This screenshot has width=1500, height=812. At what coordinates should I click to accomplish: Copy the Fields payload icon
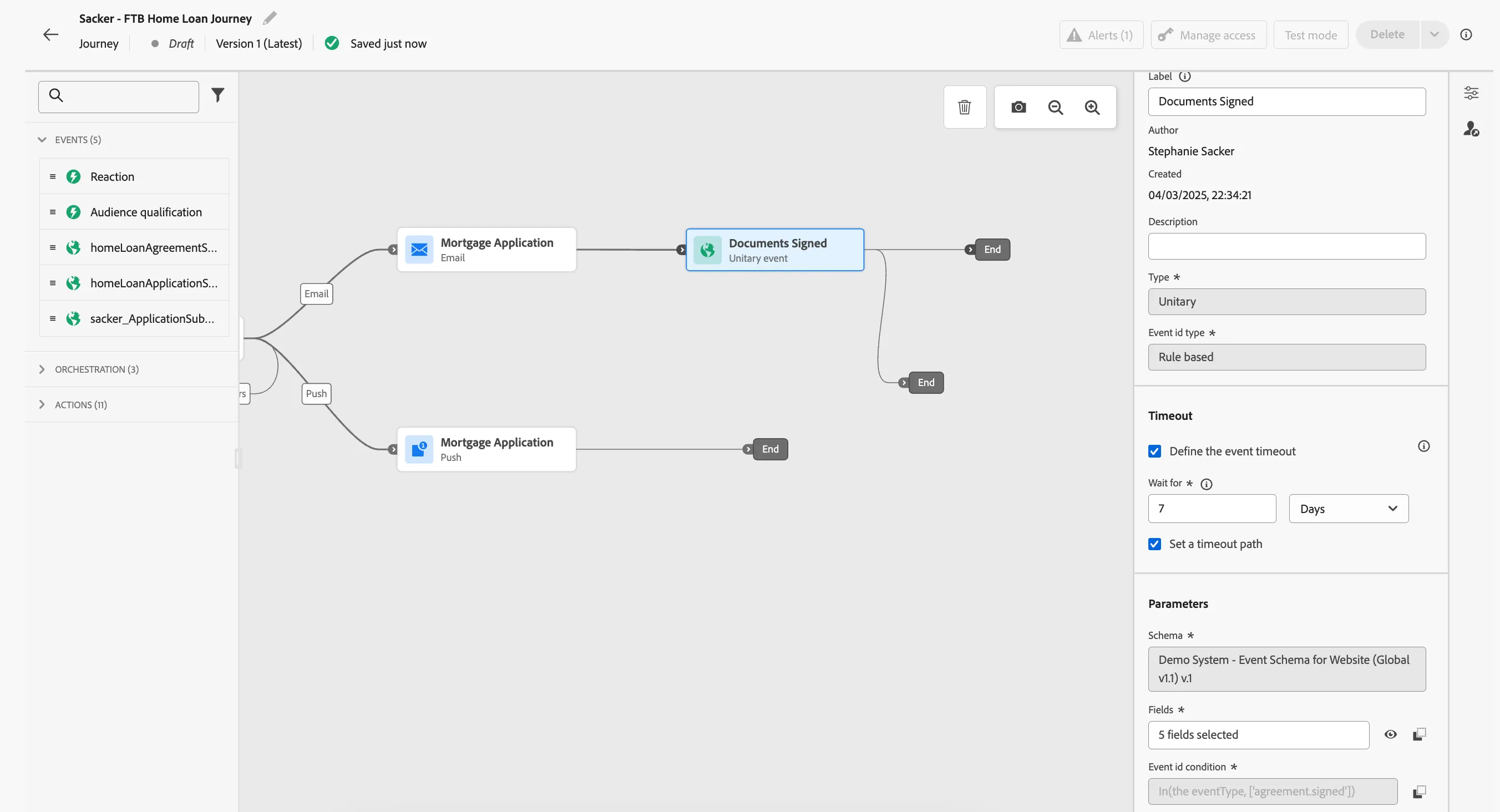pos(1419,734)
